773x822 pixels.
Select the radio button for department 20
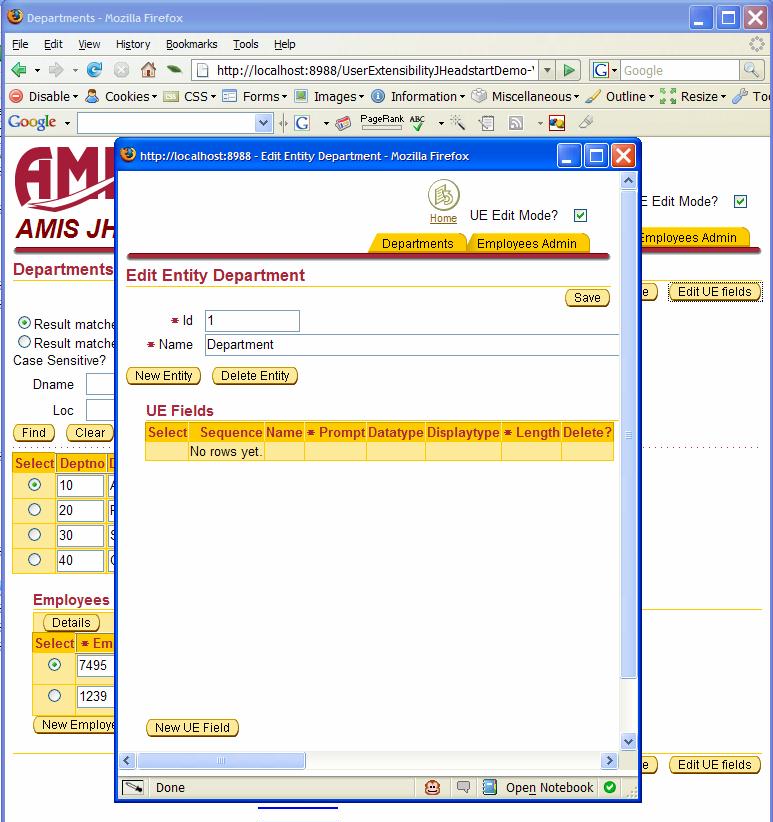coord(35,510)
